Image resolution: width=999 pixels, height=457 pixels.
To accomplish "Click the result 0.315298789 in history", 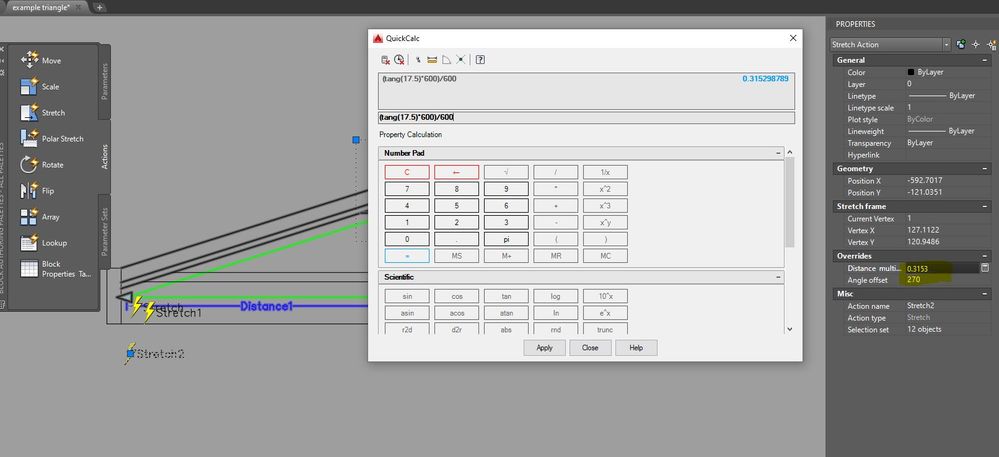I will 765,79.
